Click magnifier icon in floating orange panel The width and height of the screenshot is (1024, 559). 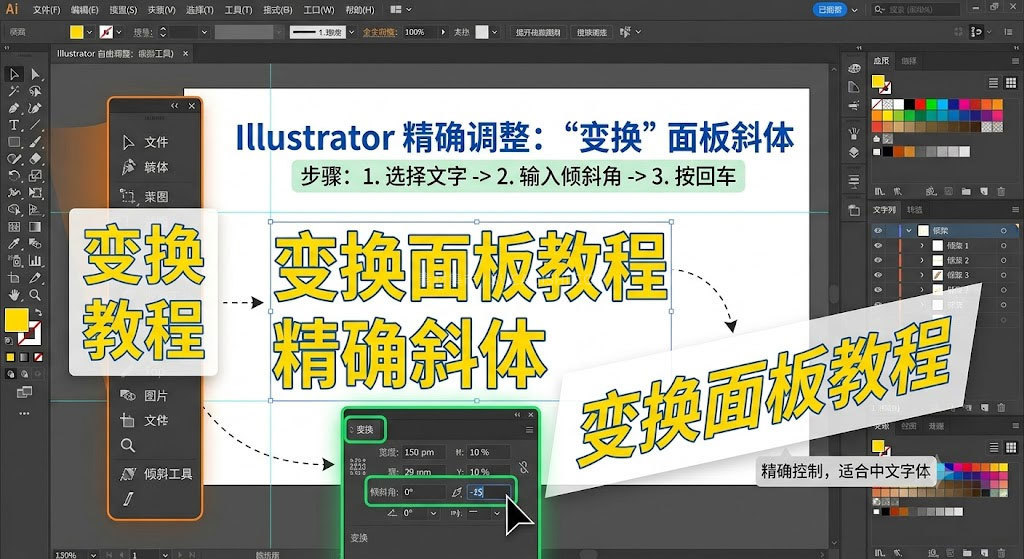click(128, 445)
